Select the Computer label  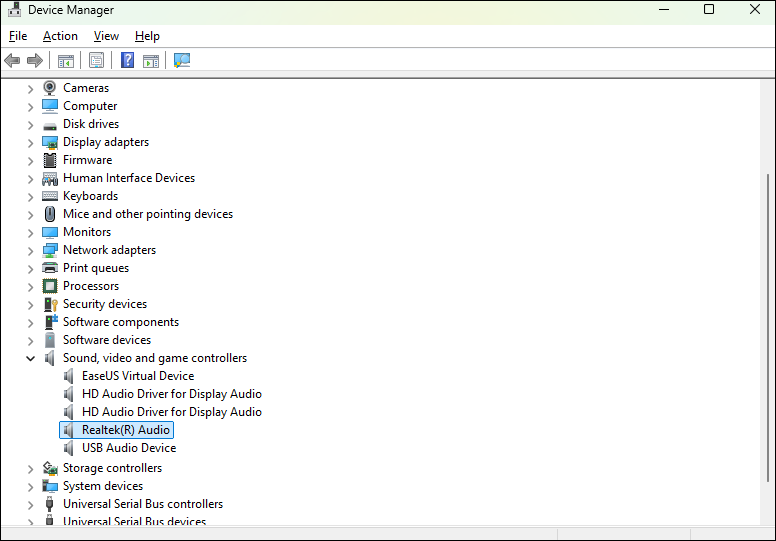[90, 106]
